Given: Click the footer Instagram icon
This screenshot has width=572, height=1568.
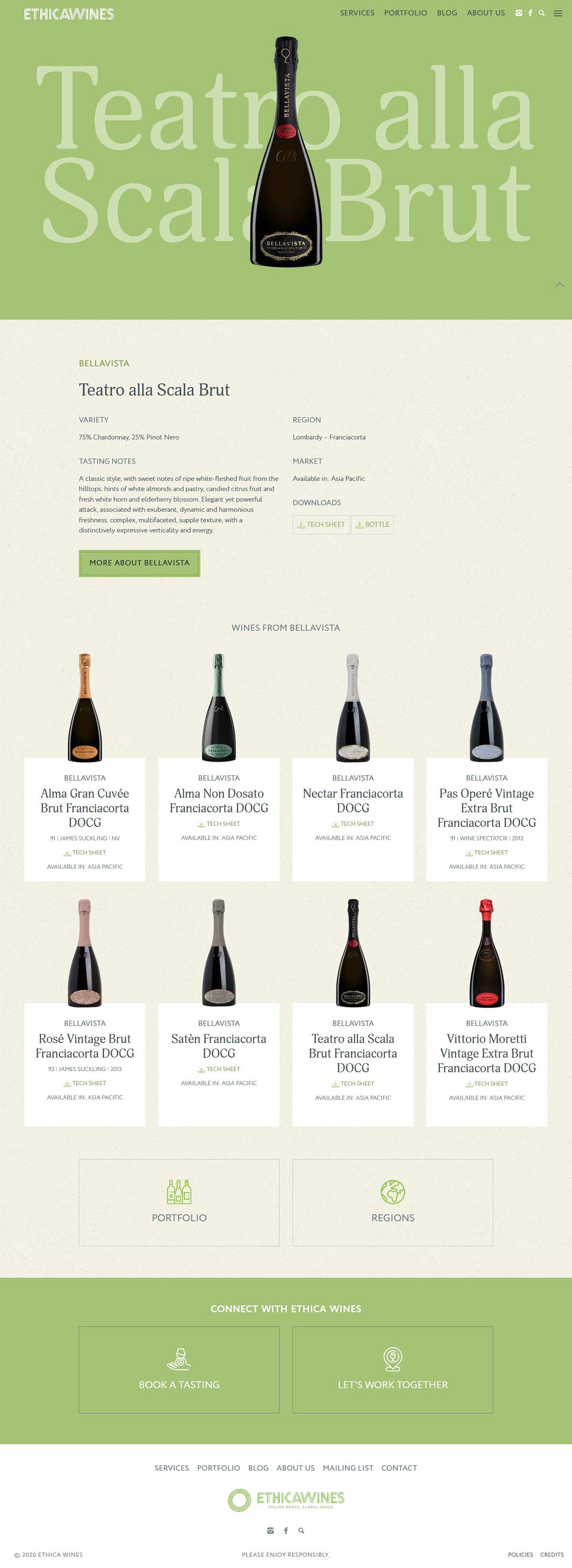Looking at the screenshot, I should [270, 1530].
